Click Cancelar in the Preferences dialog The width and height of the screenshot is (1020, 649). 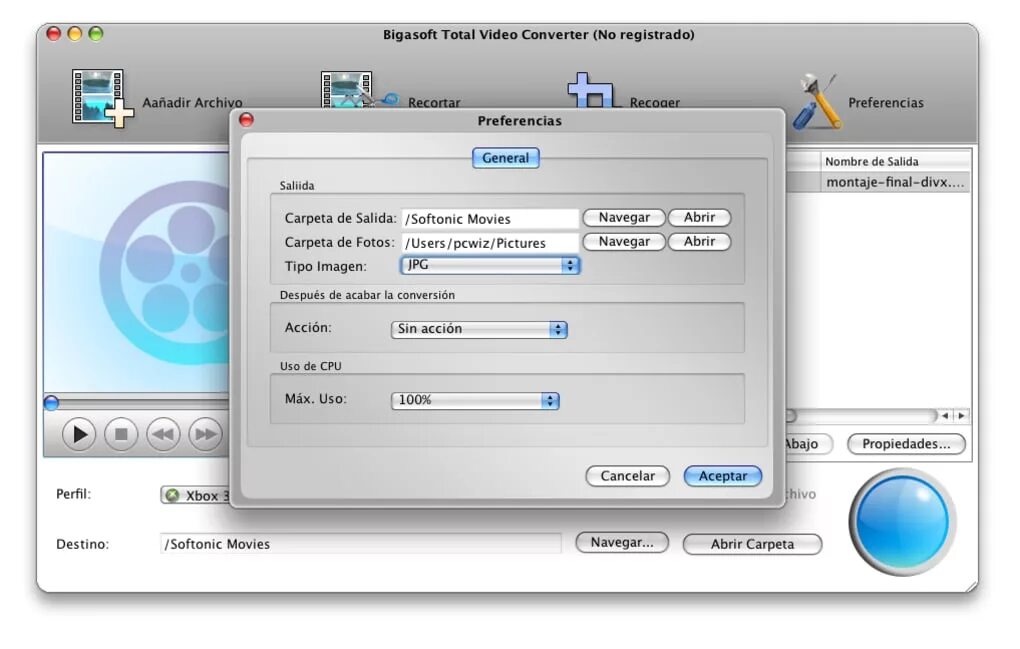click(627, 476)
